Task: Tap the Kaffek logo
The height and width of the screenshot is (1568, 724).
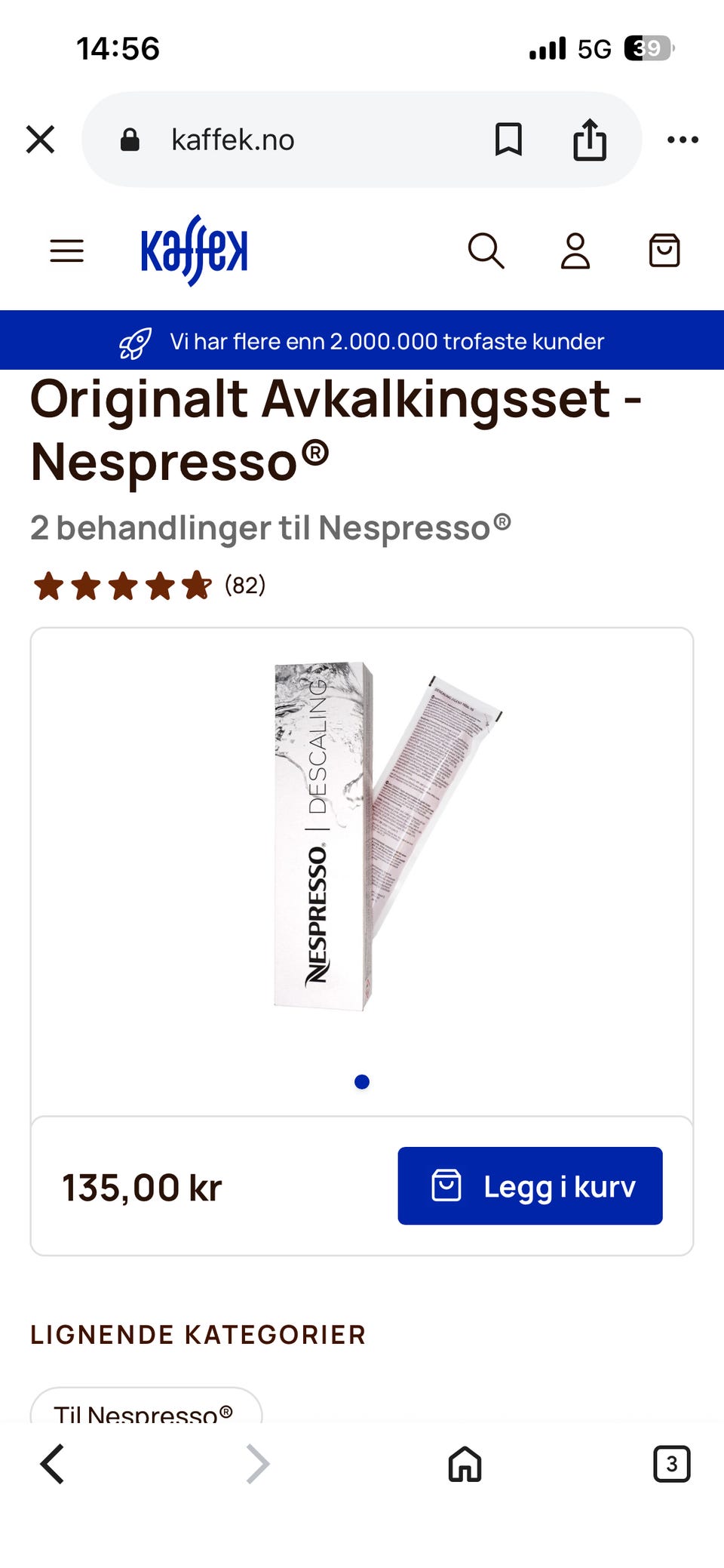Action: [194, 251]
